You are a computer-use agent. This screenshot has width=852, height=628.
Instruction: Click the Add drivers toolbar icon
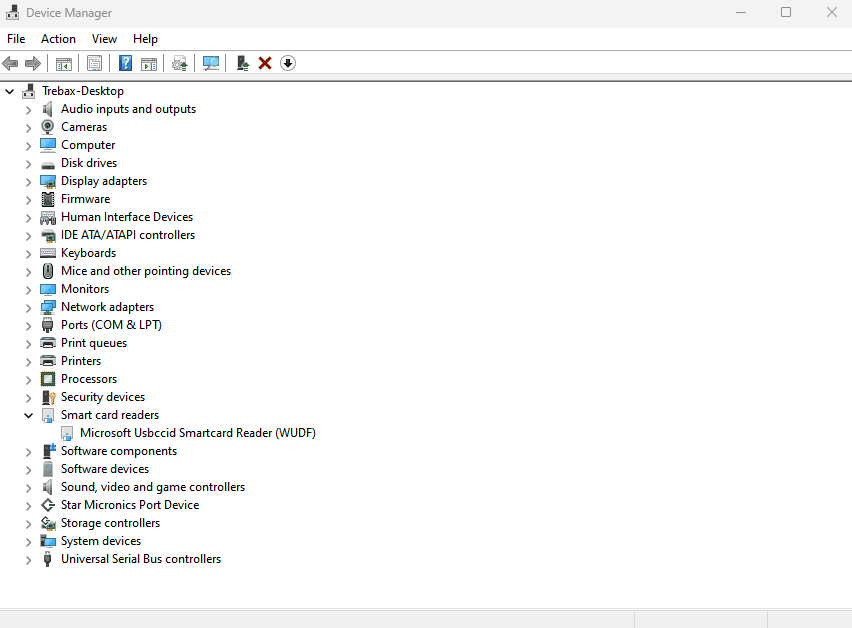click(242, 63)
